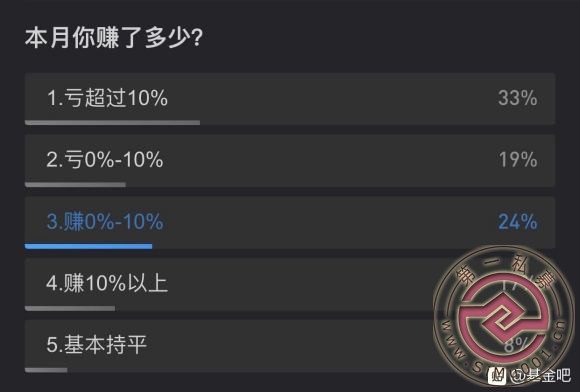Screen dimensions: 580x392
Task: Click the progress bar under 赚10%以上
Action: point(70,308)
